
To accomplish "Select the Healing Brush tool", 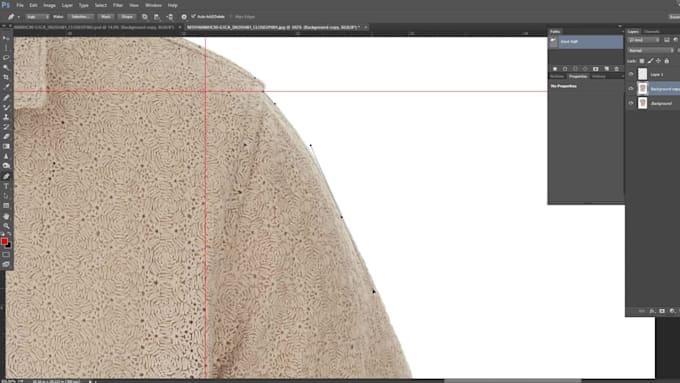I will (x=6, y=97).
